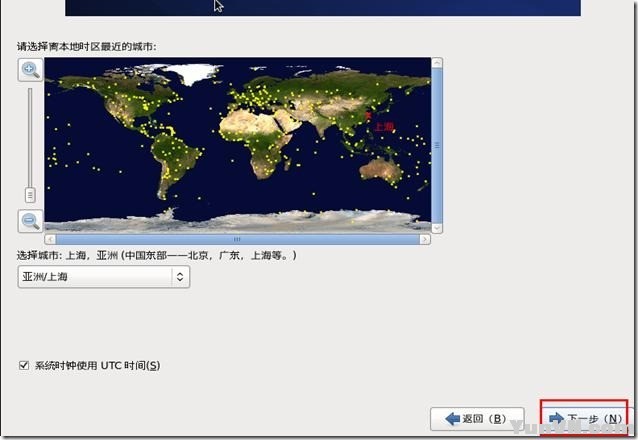Click the map's horizontal scrollbar thumb

tap(238, 239)
